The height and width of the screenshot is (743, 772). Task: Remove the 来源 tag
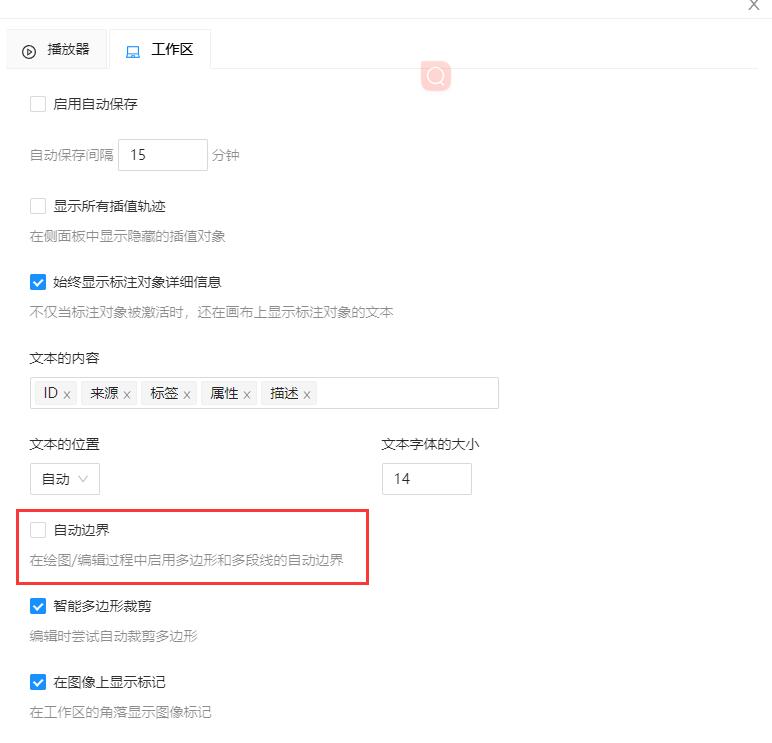127,395
